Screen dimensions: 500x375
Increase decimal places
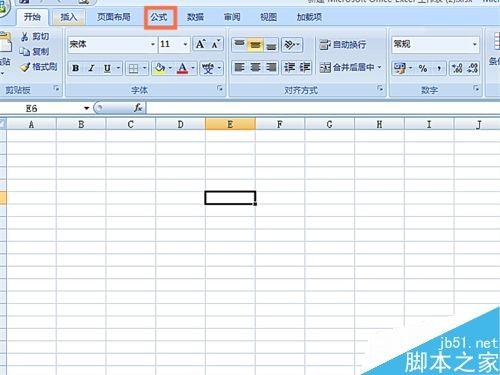457,68
